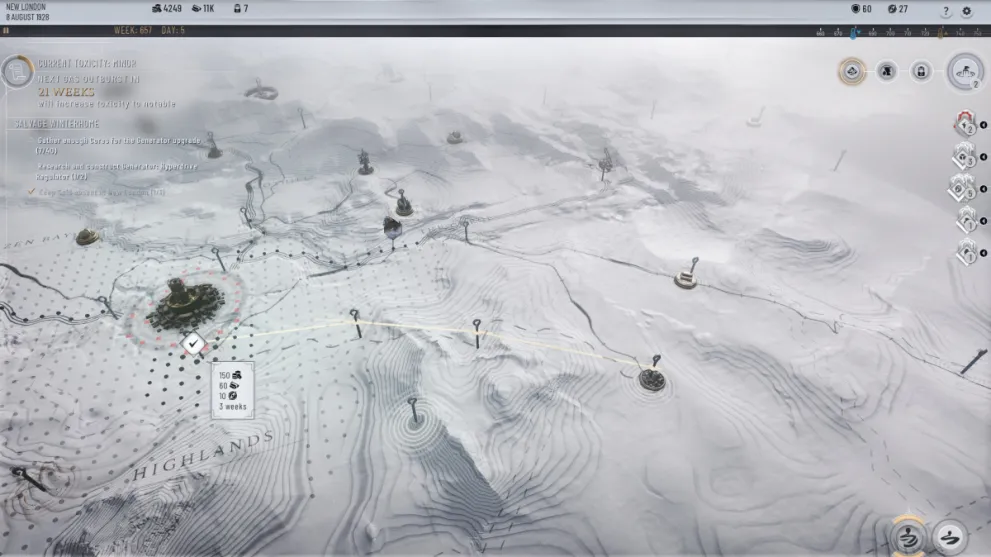Click the blue marker on the week timeline
The height and width of the screenshot is (557, 991).
click(853, 32)
